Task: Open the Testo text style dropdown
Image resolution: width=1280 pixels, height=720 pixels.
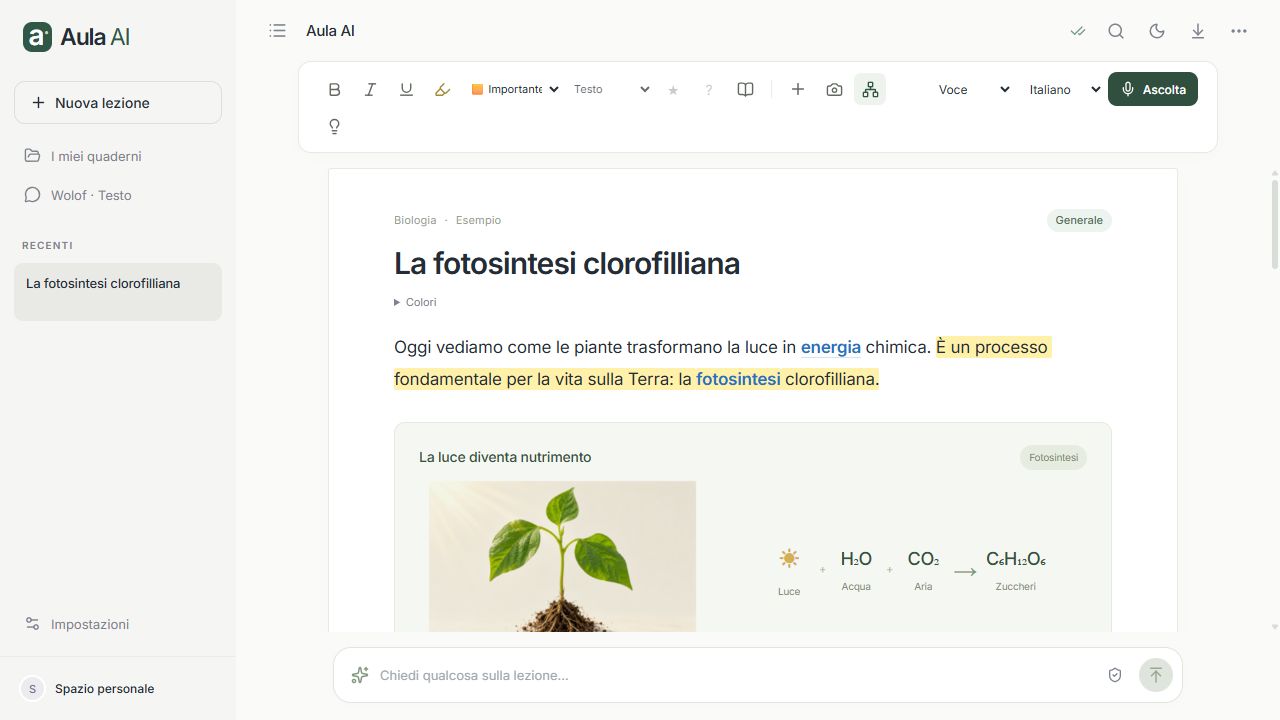Action: [x=612, y=90]
